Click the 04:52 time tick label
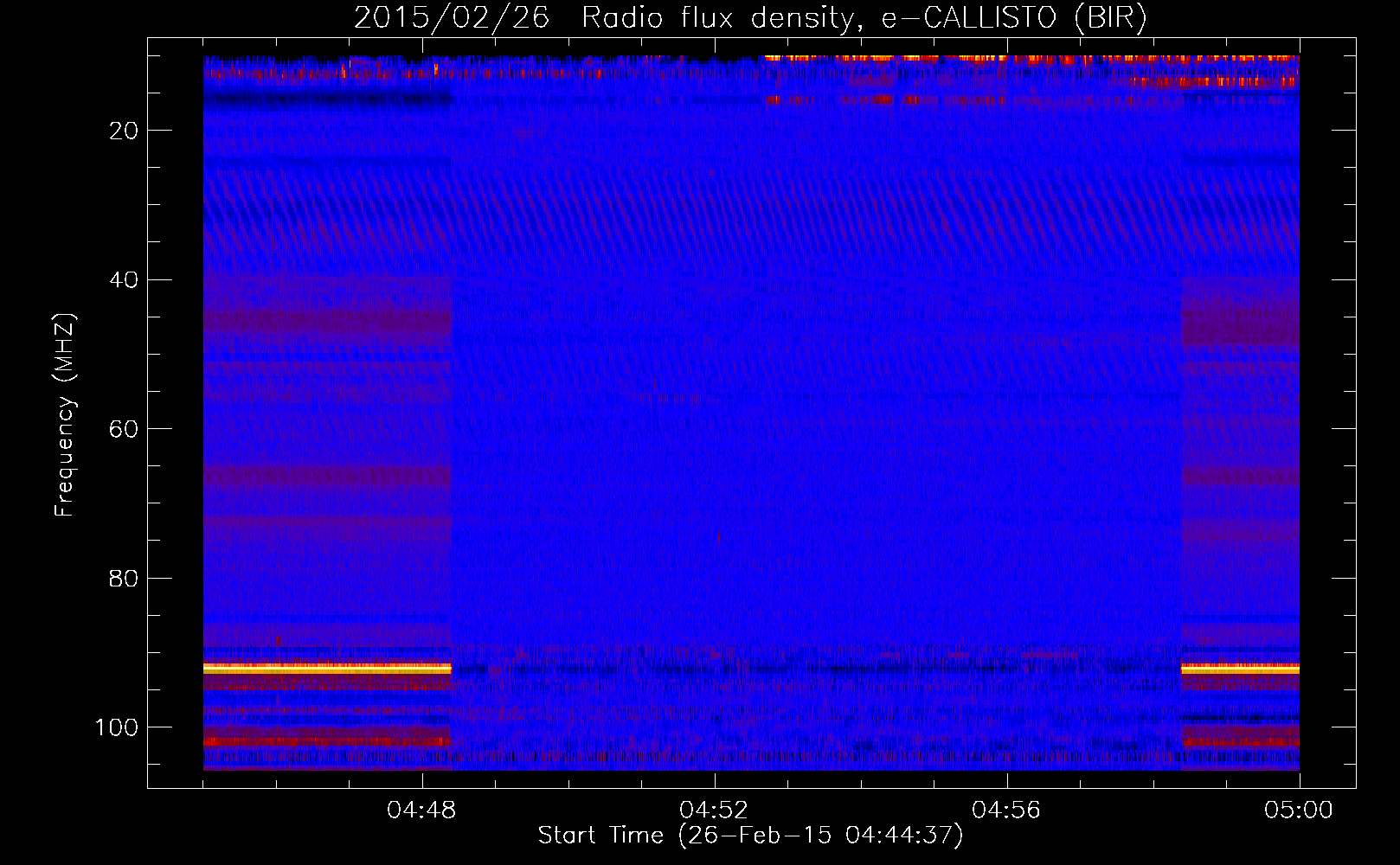 [x=714, y=811]
